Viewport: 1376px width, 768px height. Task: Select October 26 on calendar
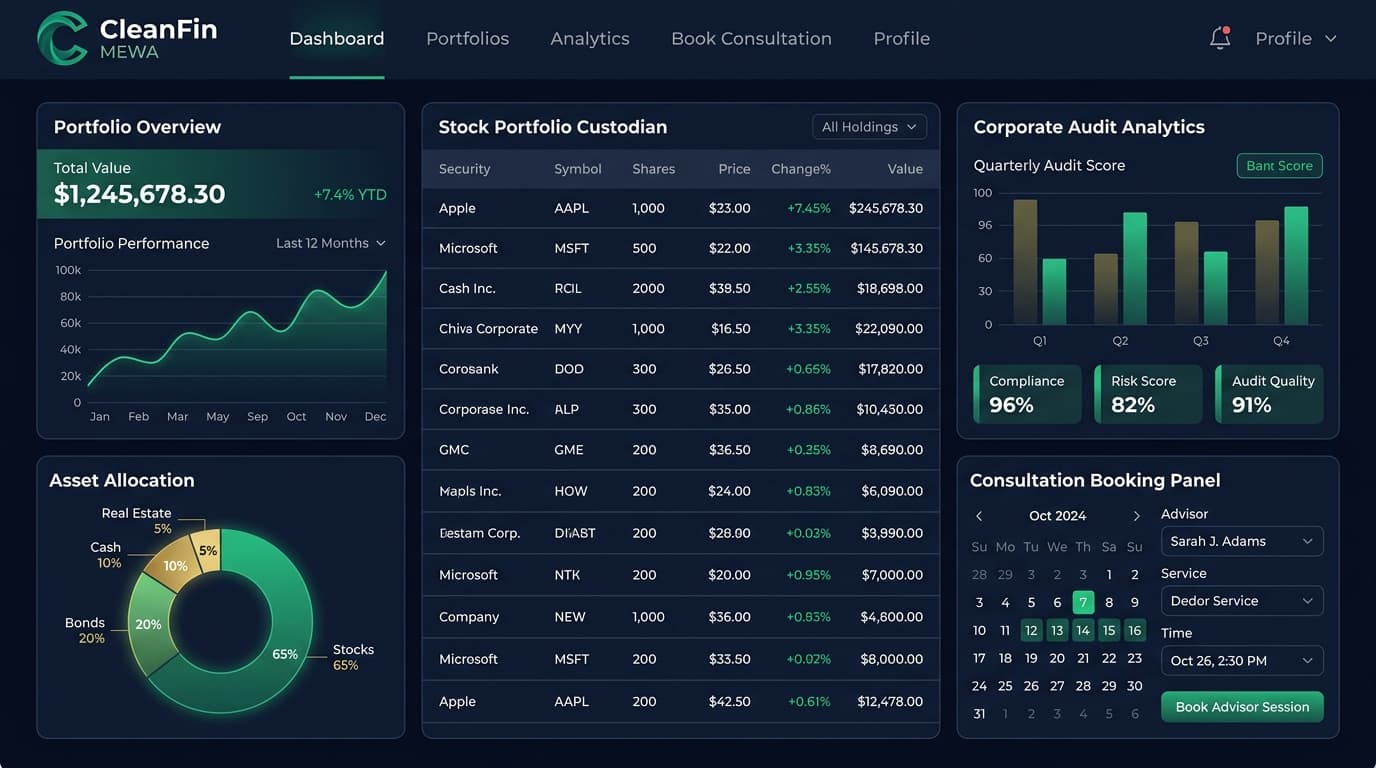tap(1031, 686)
